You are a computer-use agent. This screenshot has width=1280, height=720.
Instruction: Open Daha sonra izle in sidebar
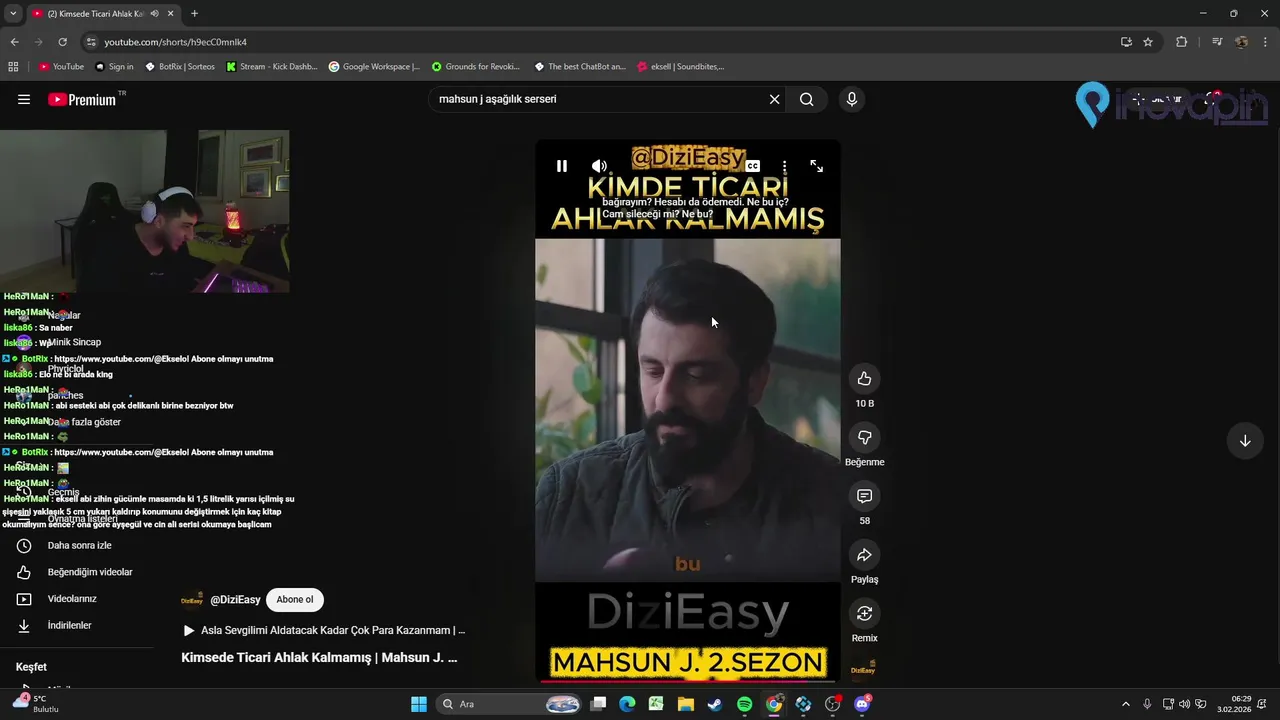[x=78, y=546]
